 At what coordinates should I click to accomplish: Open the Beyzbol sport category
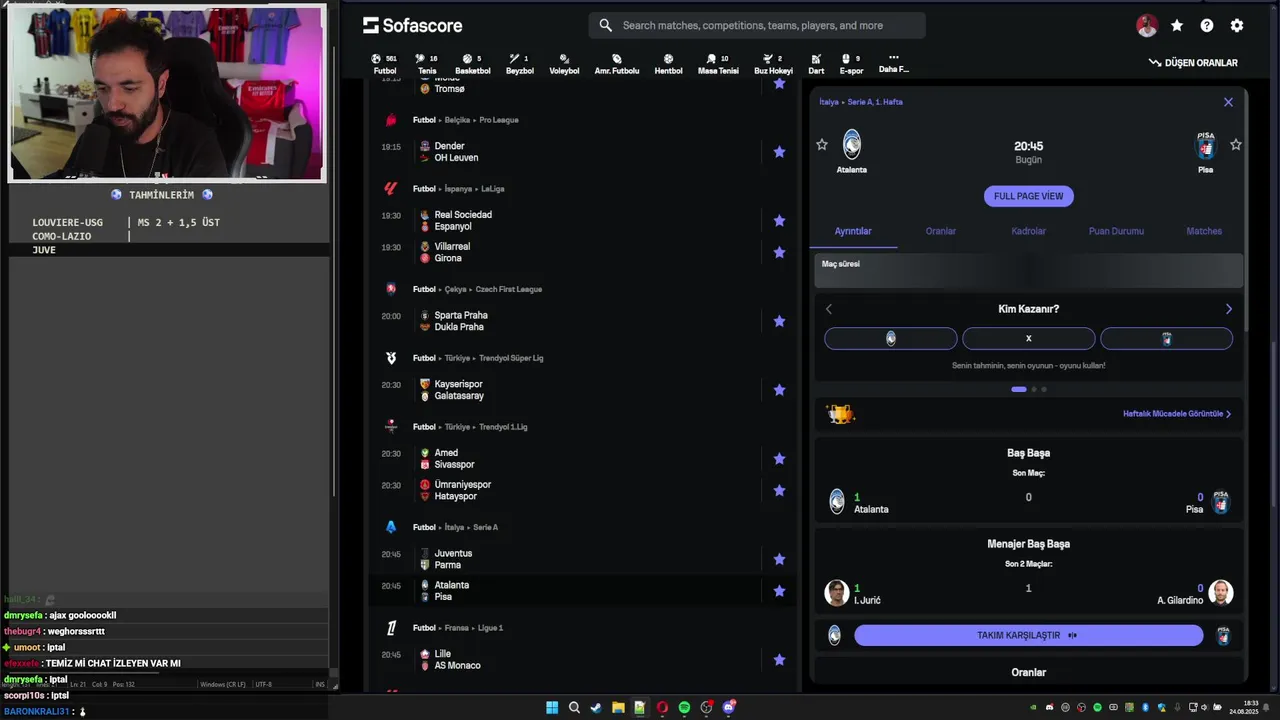point(520,64)
